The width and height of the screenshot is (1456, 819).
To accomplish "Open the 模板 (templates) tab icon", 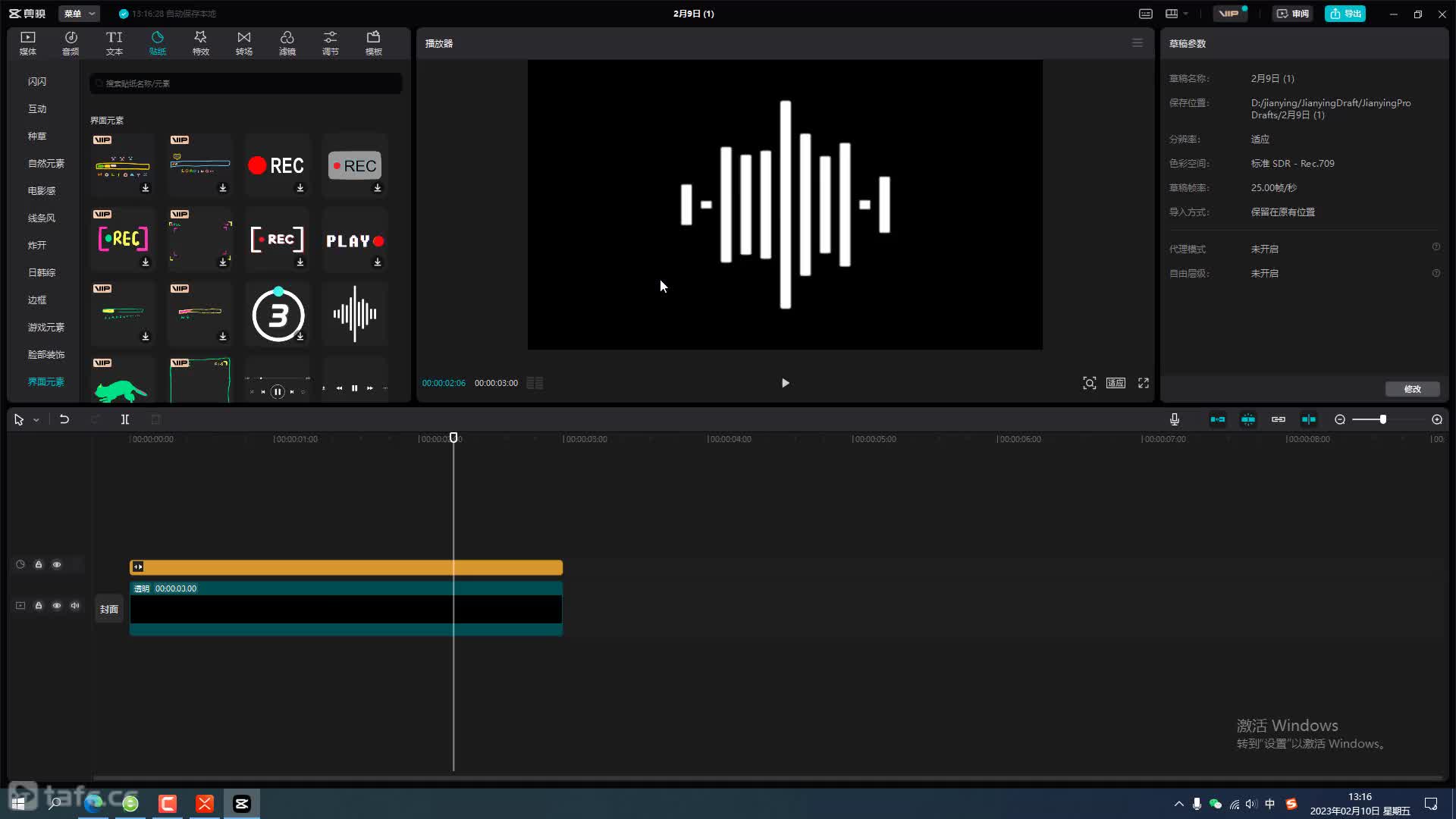I will (x=373, y=37).
